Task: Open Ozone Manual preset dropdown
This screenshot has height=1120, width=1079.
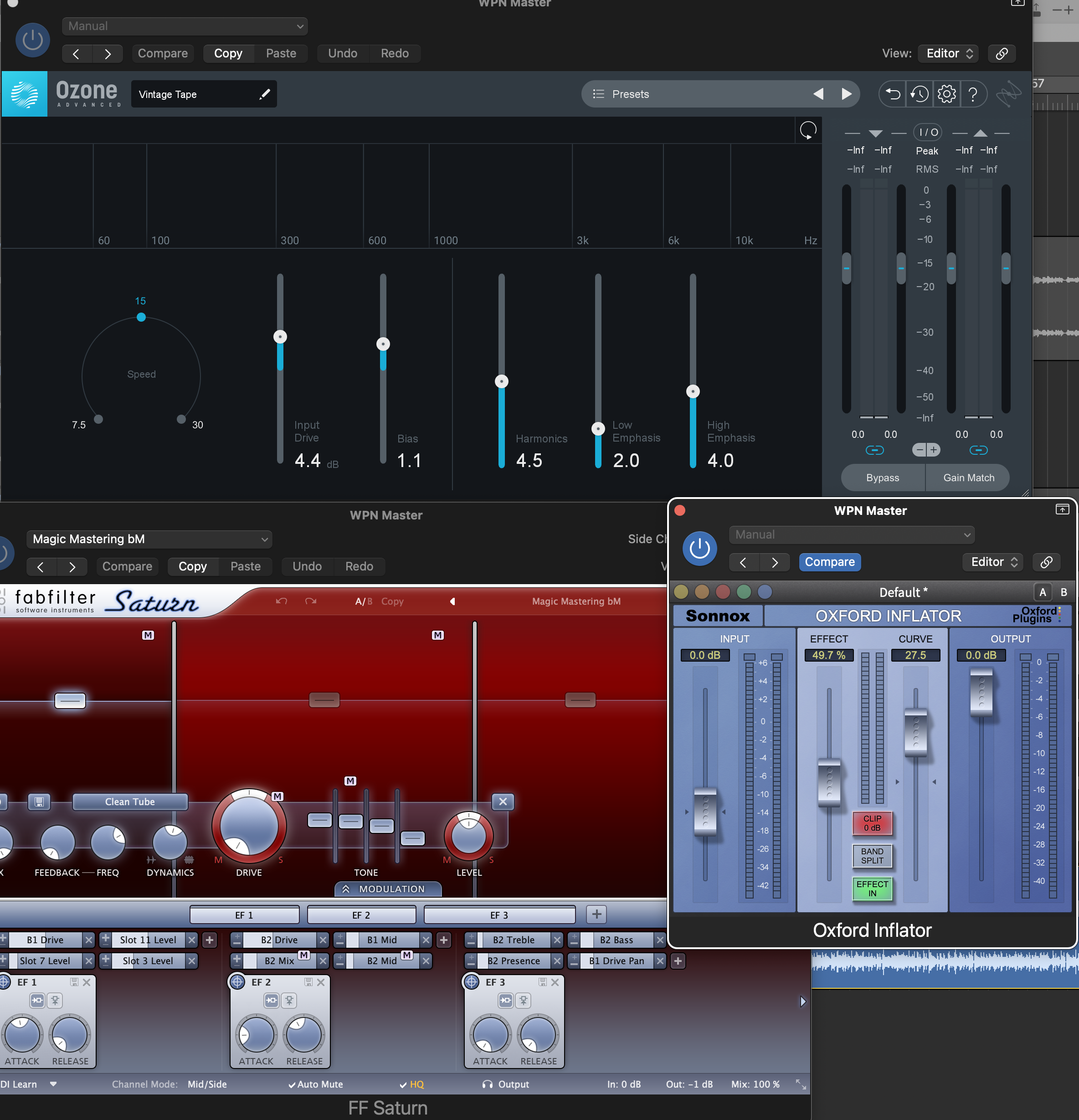Action: (x=185, y=26)
